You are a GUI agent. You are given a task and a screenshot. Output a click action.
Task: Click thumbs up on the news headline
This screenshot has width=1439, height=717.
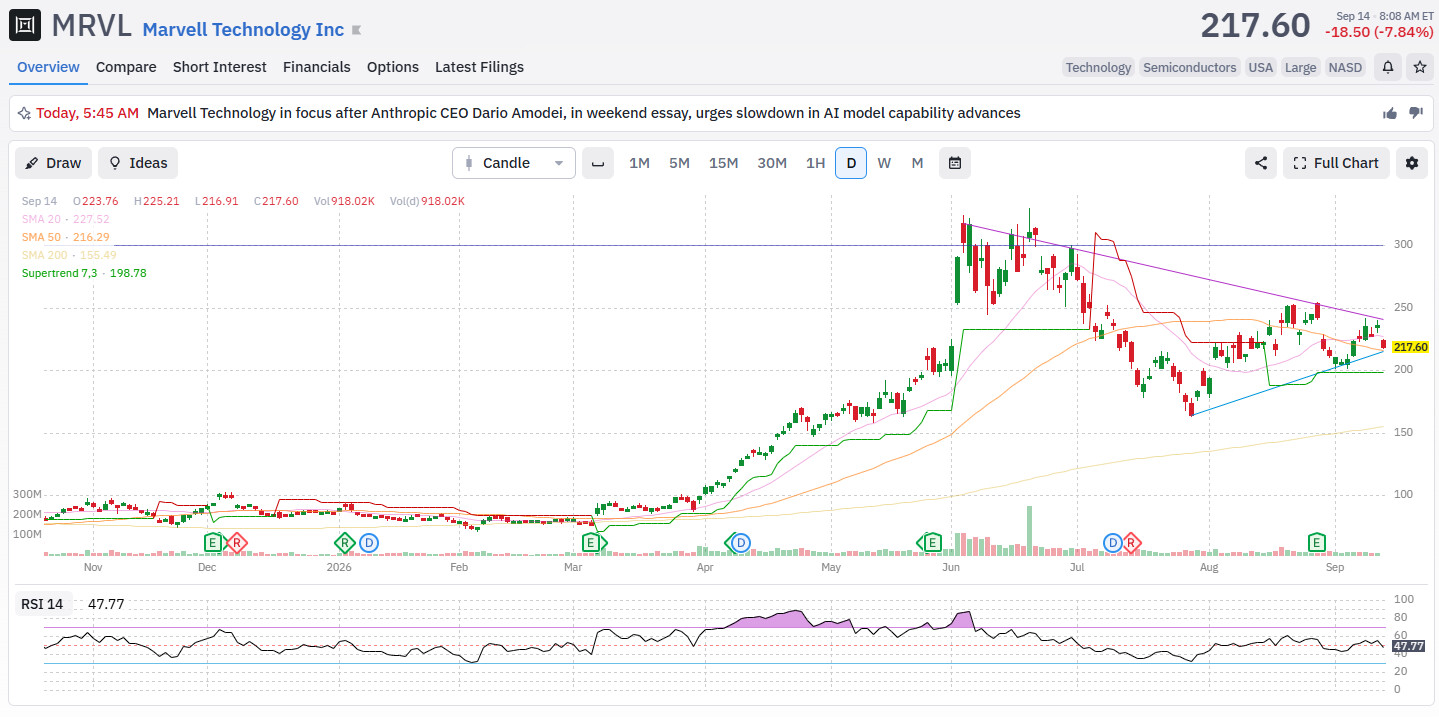[x=1390, y=113]
